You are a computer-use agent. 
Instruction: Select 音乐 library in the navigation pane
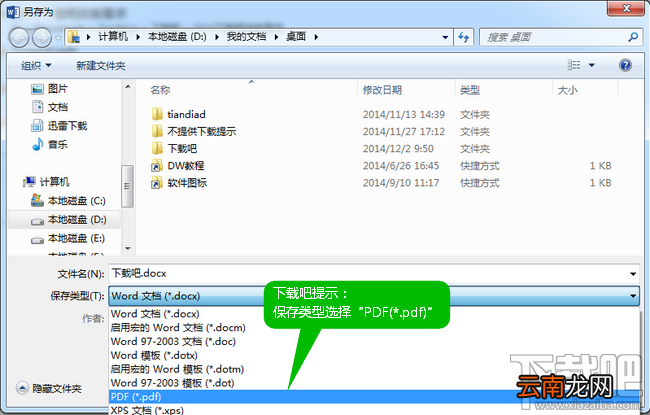pyautogui.click(x=49, y=144)
